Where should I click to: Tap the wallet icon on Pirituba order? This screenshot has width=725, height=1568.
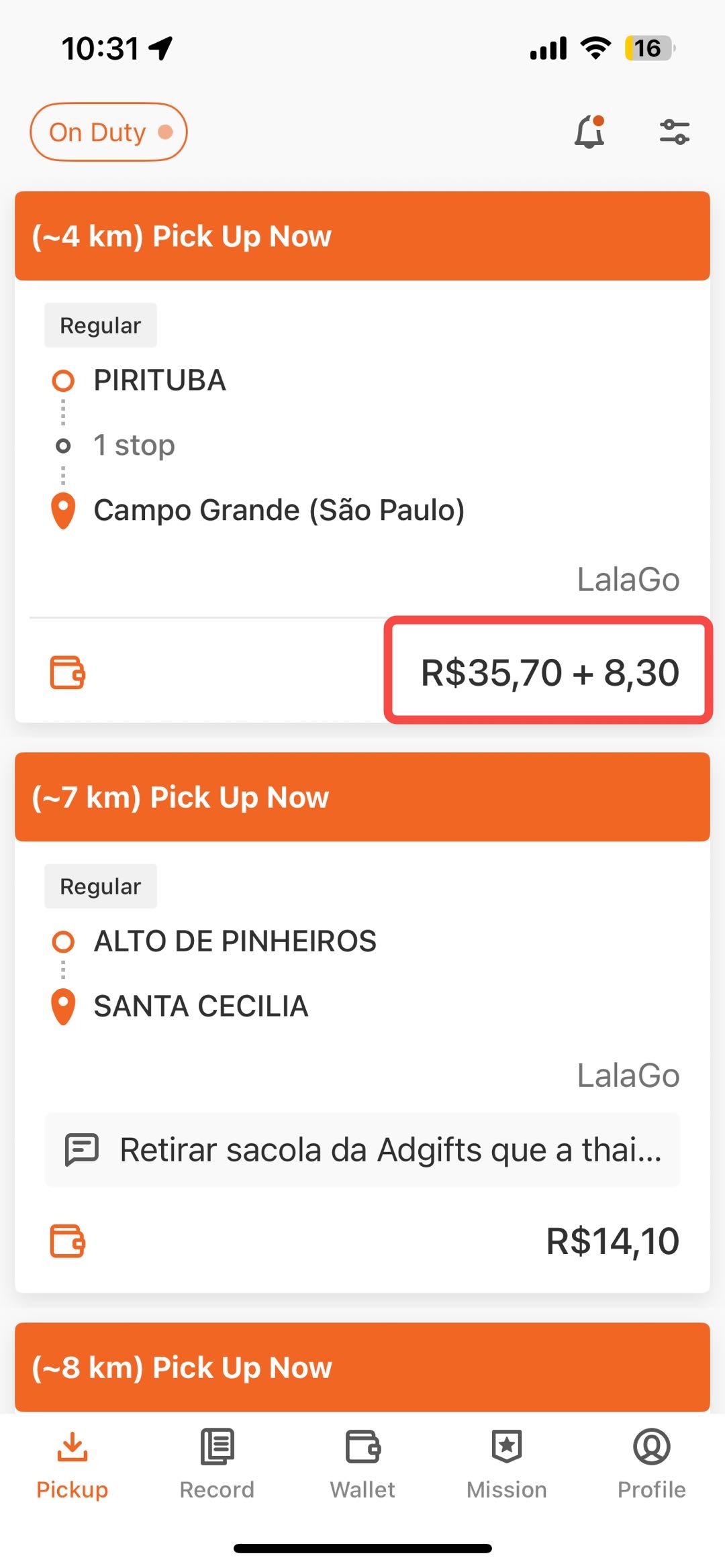coord(68,672)
